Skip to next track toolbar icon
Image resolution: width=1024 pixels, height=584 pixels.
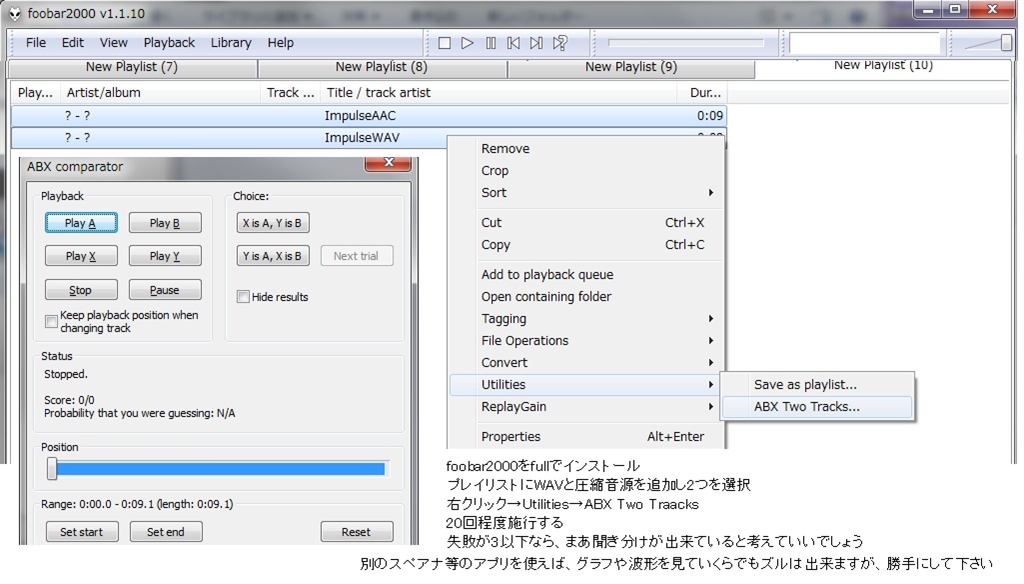point(537,43)
